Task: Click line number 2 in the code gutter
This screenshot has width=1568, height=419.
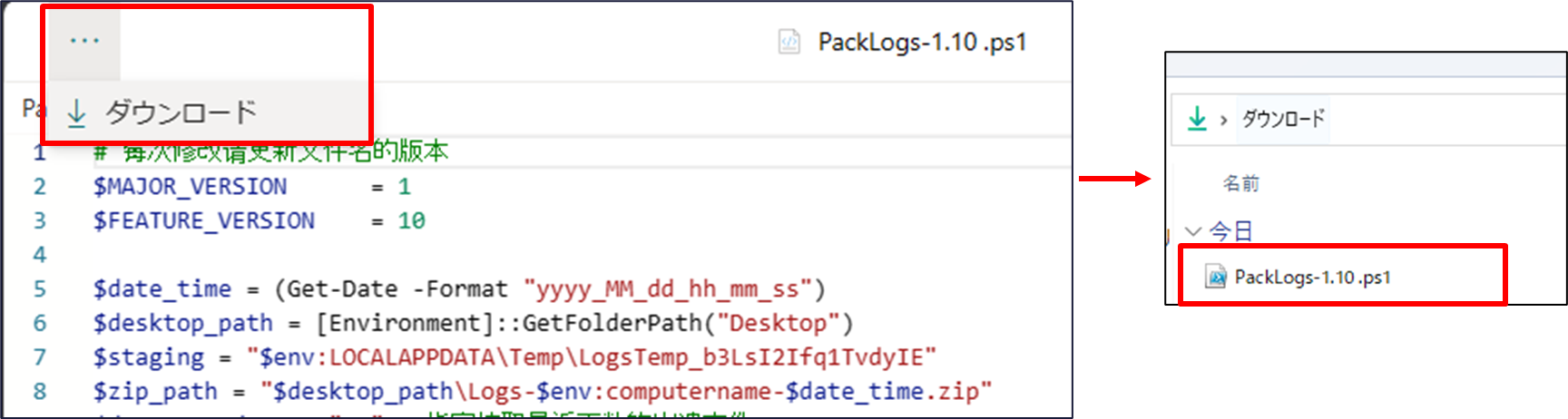Action: pos(40,187)
